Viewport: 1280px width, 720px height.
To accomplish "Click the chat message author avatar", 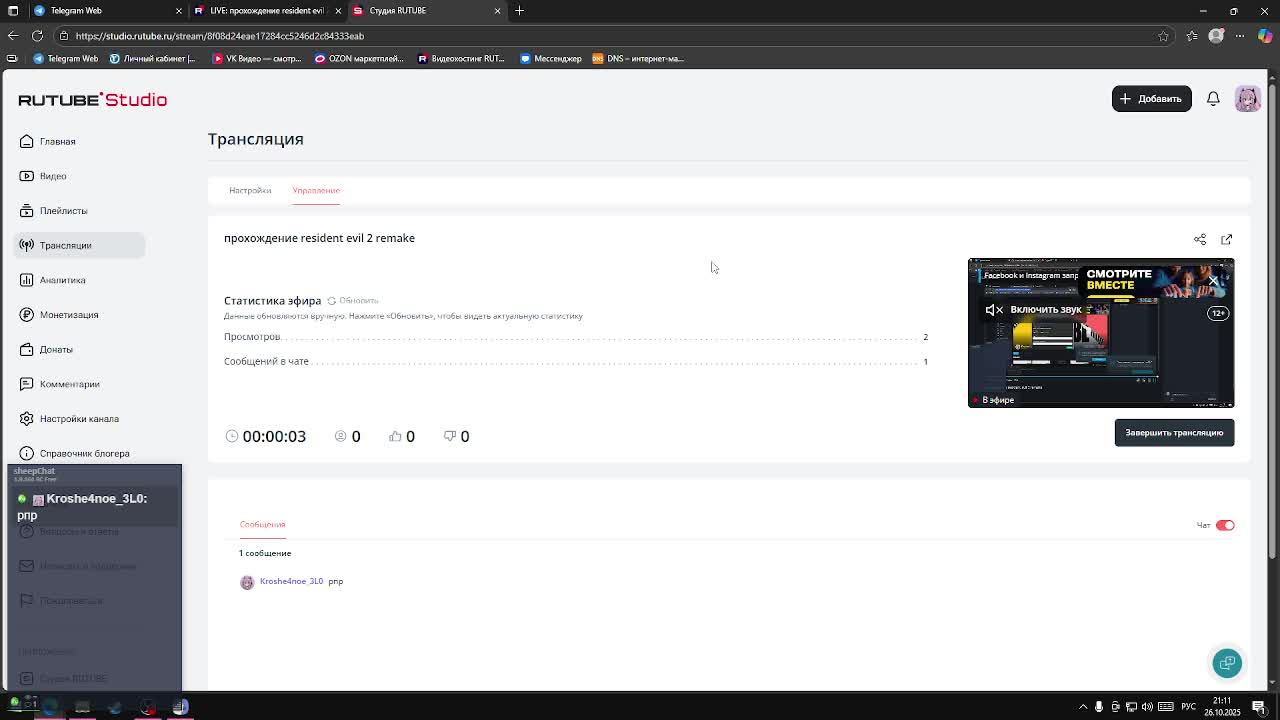I will pyautogui.click(x=247, y=582).
